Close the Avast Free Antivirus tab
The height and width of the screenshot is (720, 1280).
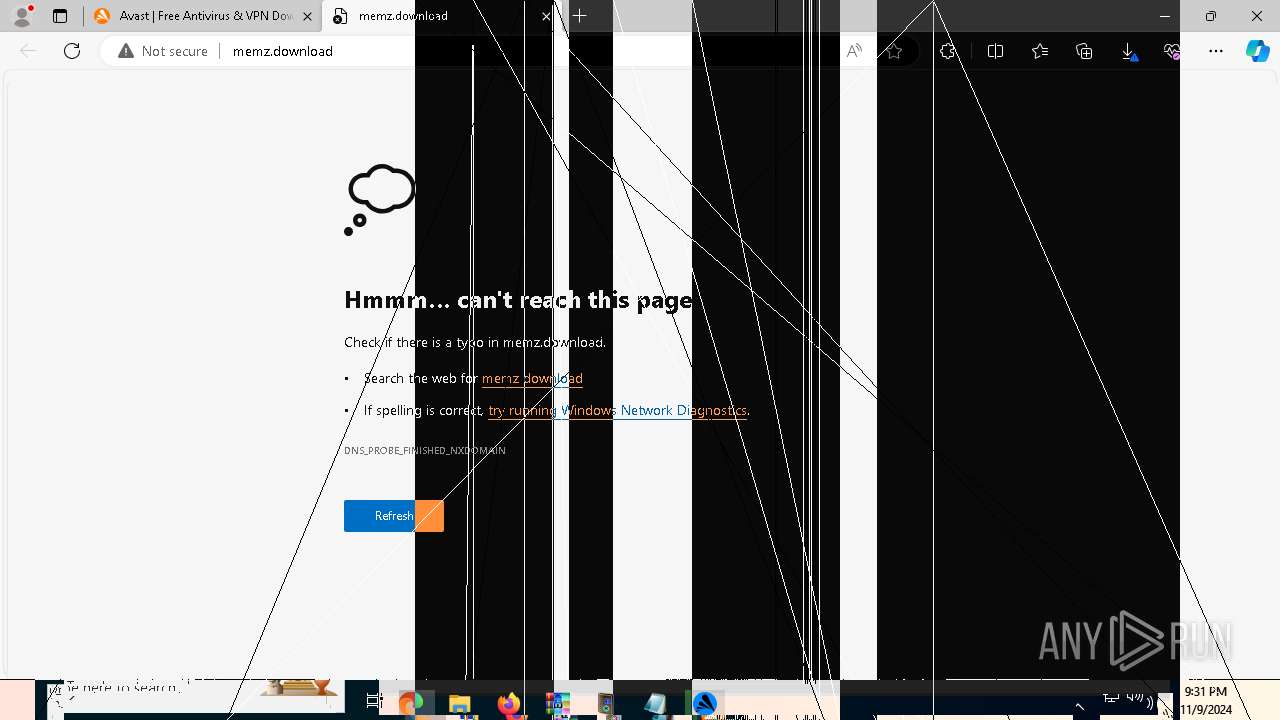[x=307, y=16]
